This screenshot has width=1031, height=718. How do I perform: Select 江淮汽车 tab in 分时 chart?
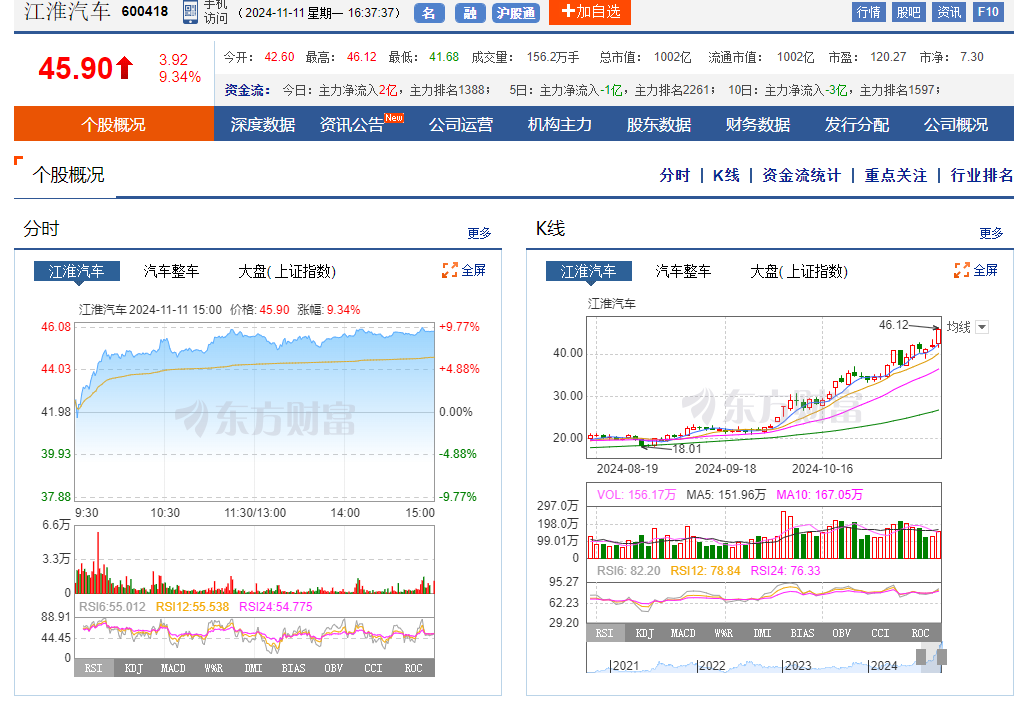click(77, 271)
